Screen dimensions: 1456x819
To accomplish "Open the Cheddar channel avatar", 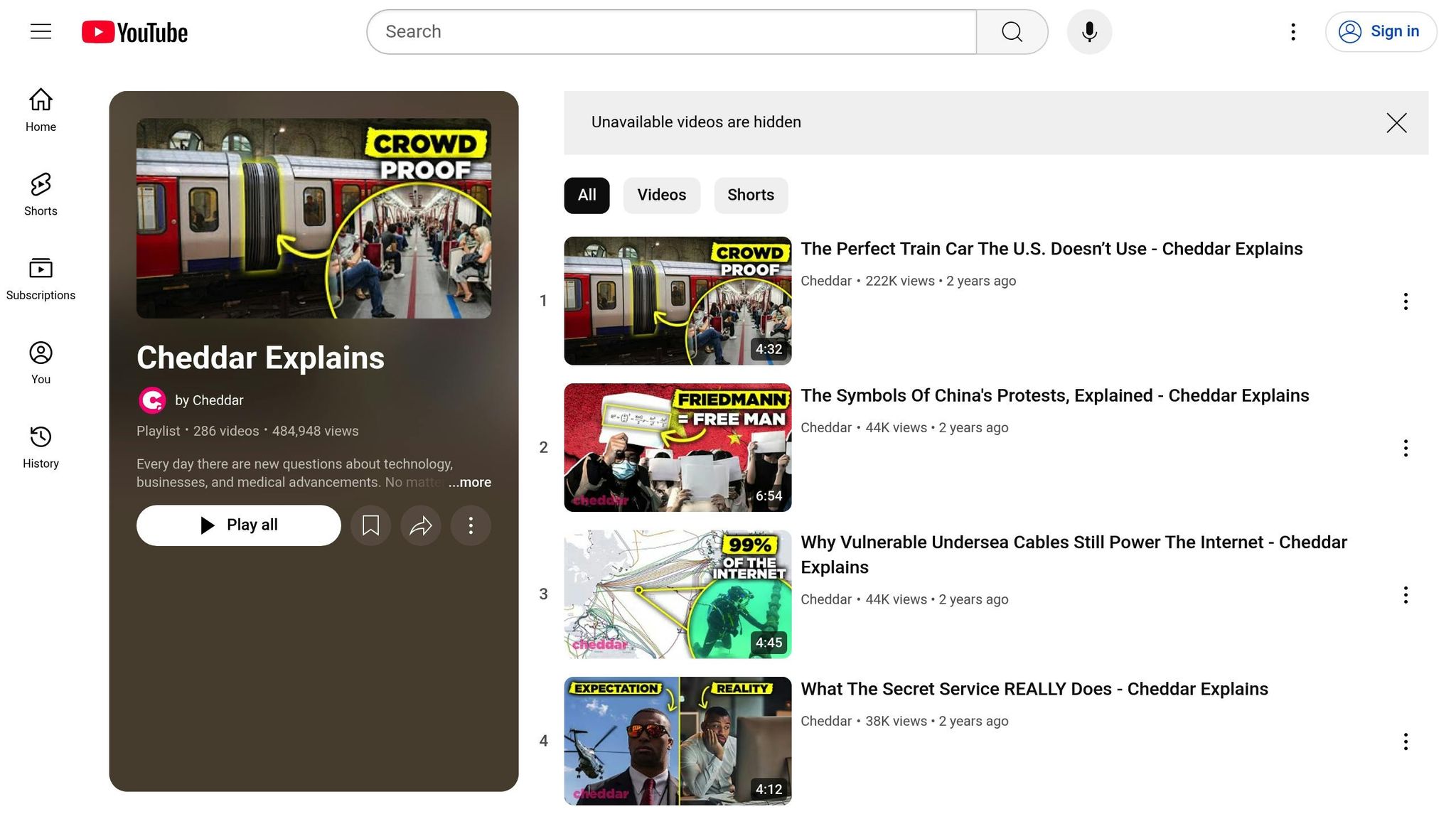I will pyautogui.click(x=151, y=400).
